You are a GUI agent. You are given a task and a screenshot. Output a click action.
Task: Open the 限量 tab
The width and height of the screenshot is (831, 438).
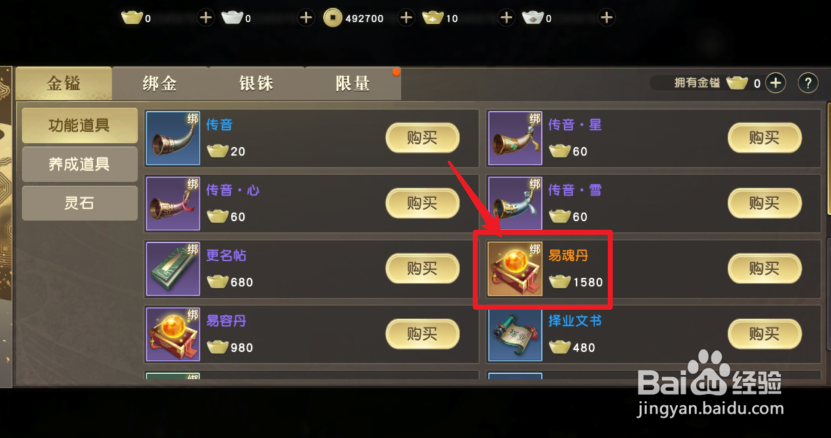[x=352, y=84]
